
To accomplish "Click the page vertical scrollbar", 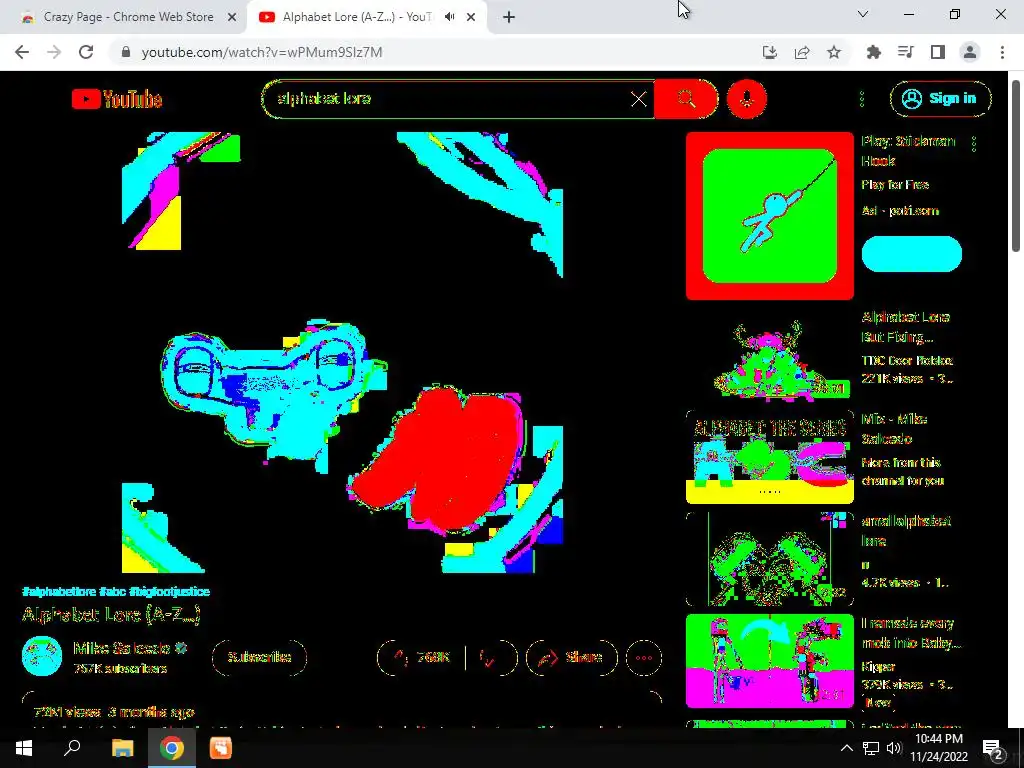I will [1016, 165].
